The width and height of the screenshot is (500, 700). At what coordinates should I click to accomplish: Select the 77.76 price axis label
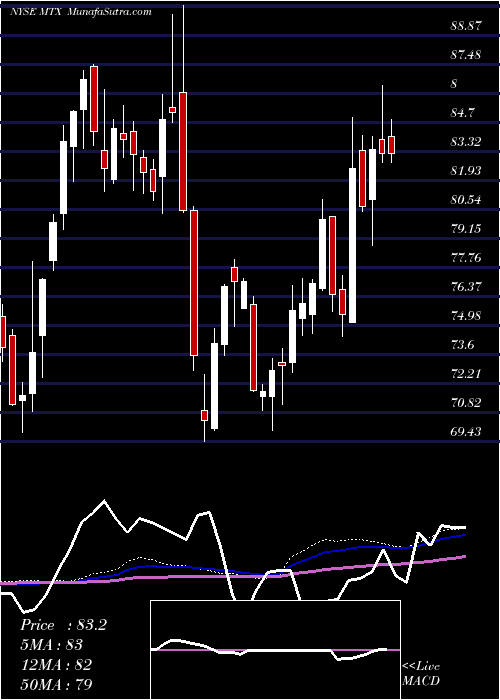pos(466,258)
